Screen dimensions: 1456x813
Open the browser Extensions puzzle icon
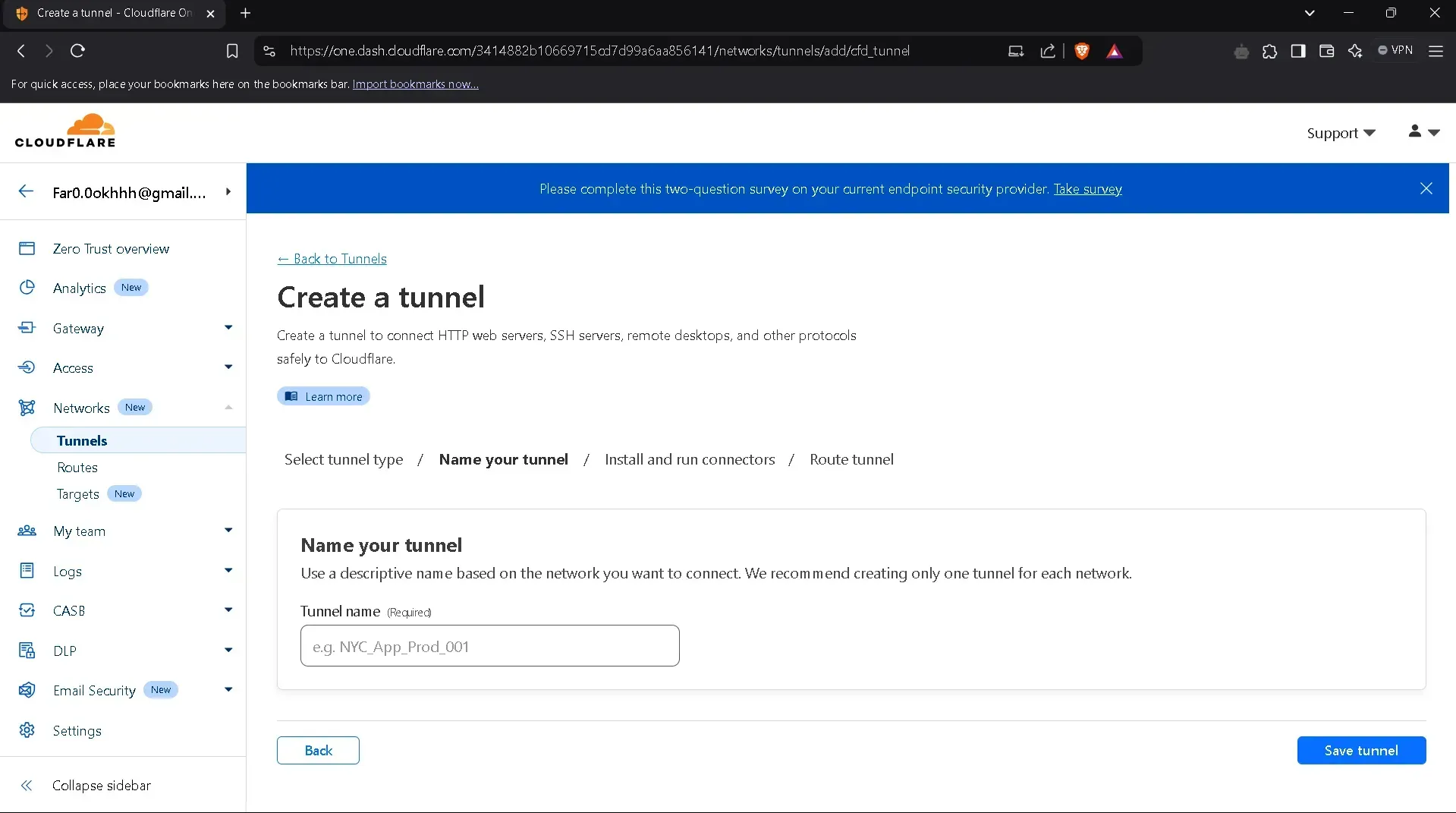[x=1270, y=51]
